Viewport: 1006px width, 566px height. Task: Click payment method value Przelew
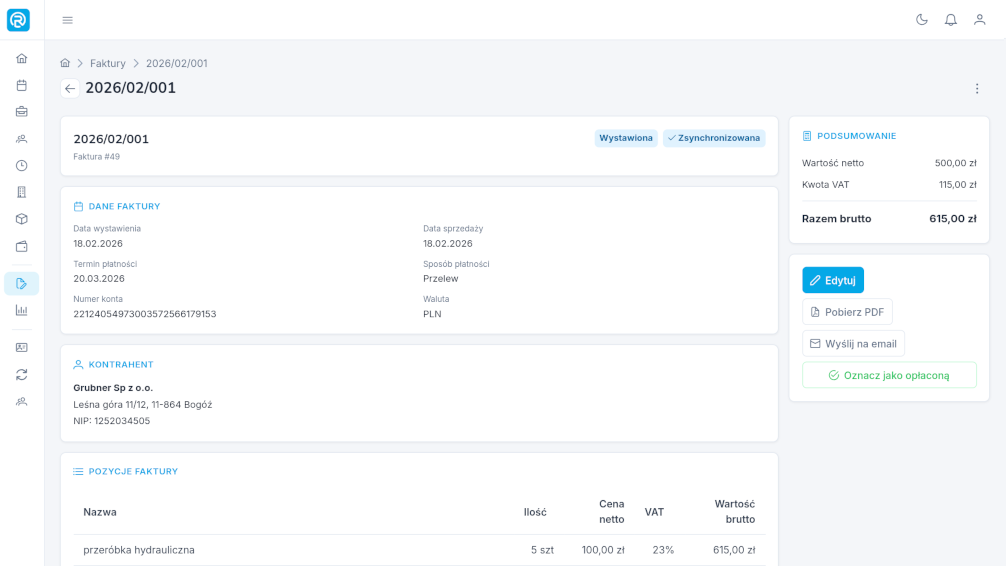tap(441, 279)
